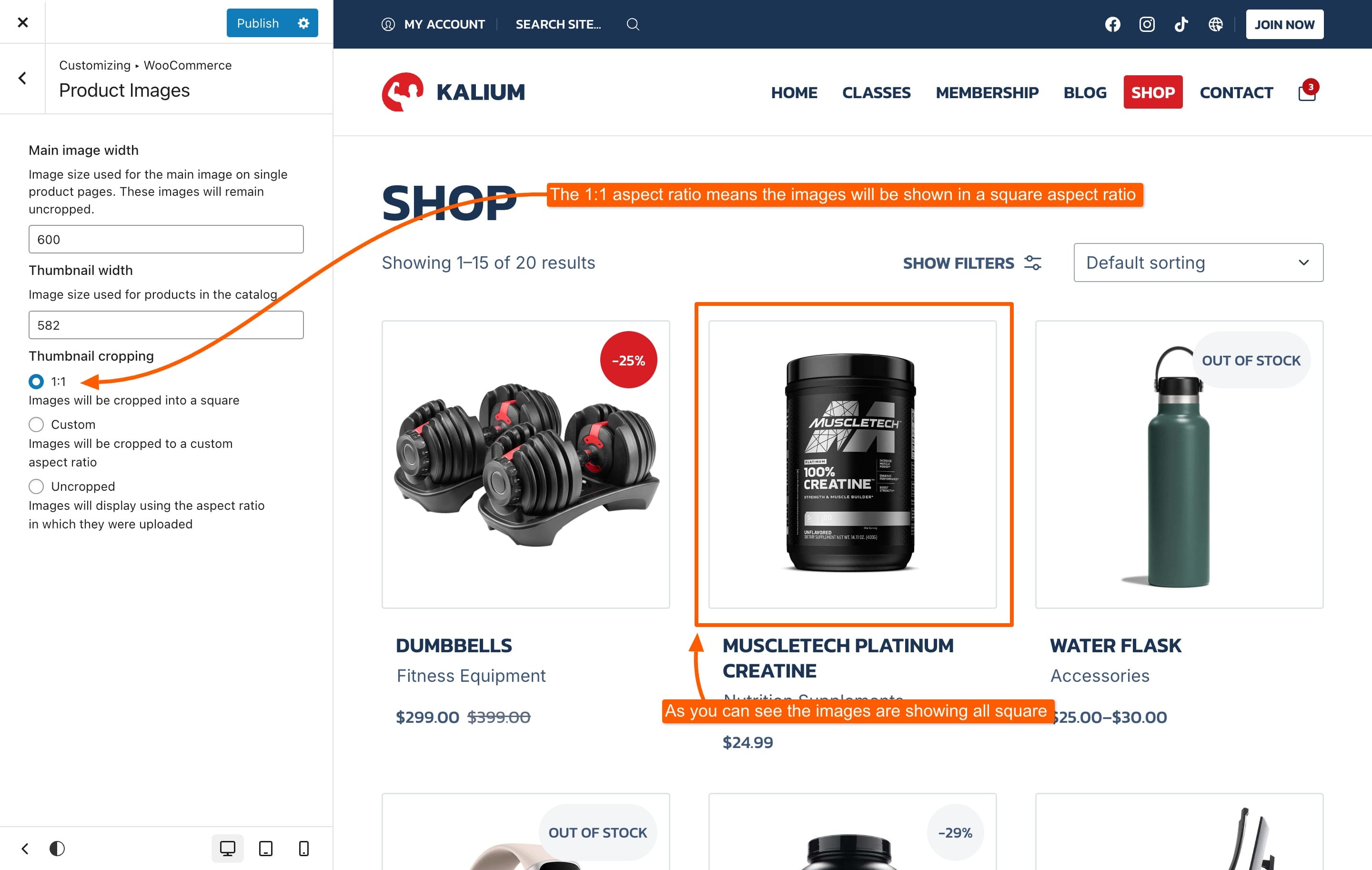This screenshot has height=870, width=1372.
Task: Open the Classes menu item
Action: [x=876, y=92]
